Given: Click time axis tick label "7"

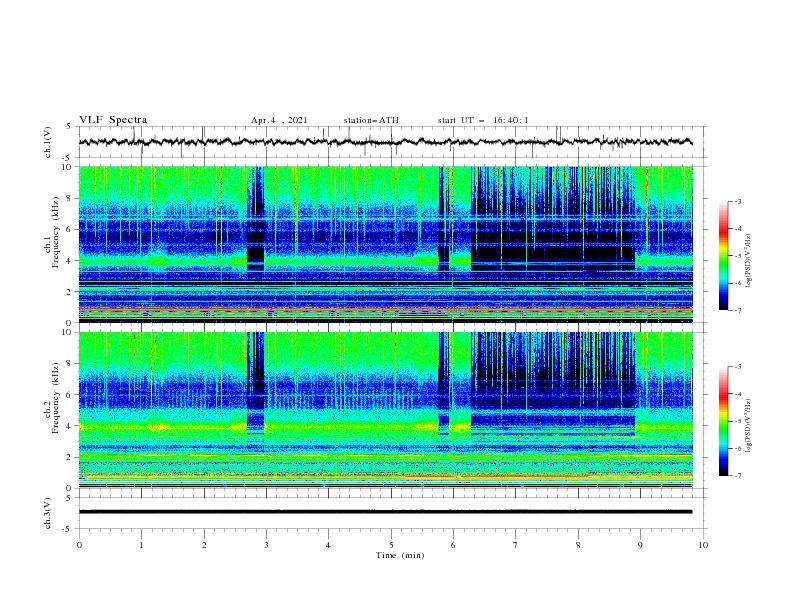Looking at the screenshot, I should 516,545.
